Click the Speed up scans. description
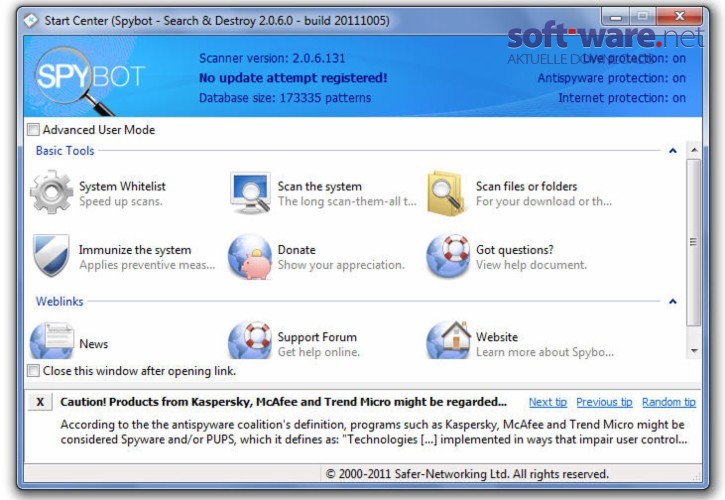725x500 pixels. pyautogui.click(x=121, y=201)
